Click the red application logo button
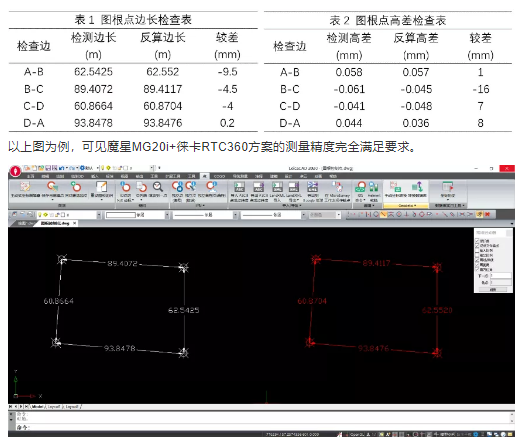The image size is (524, 441). pos(15,171)
